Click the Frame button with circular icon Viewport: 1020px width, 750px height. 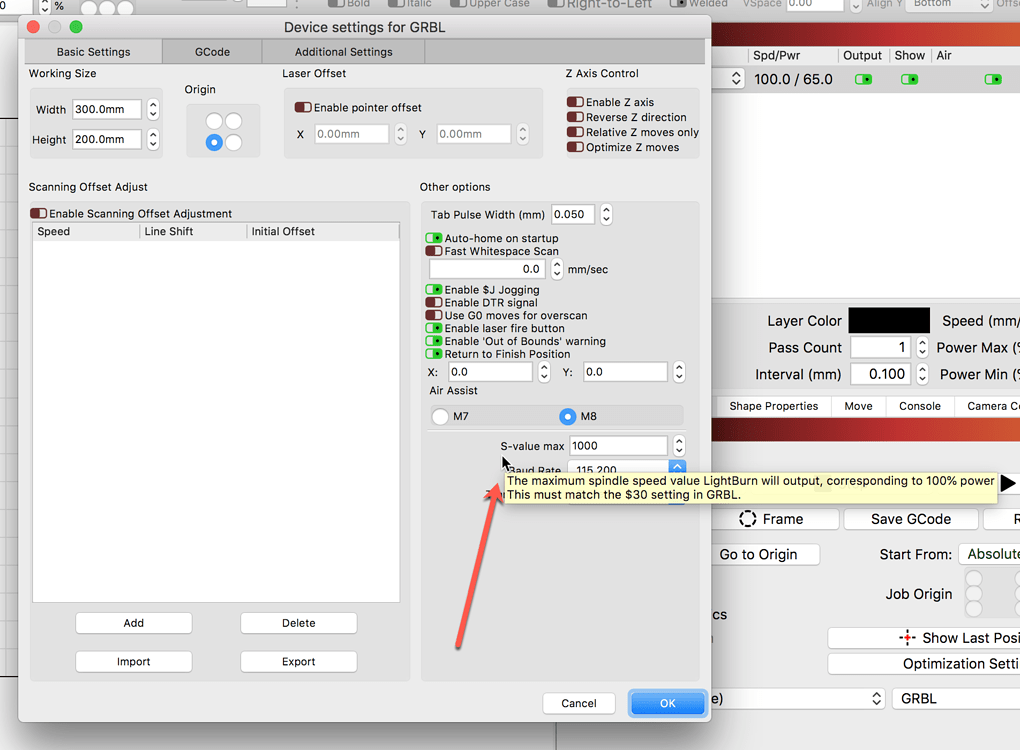click(x=779, y=519)
